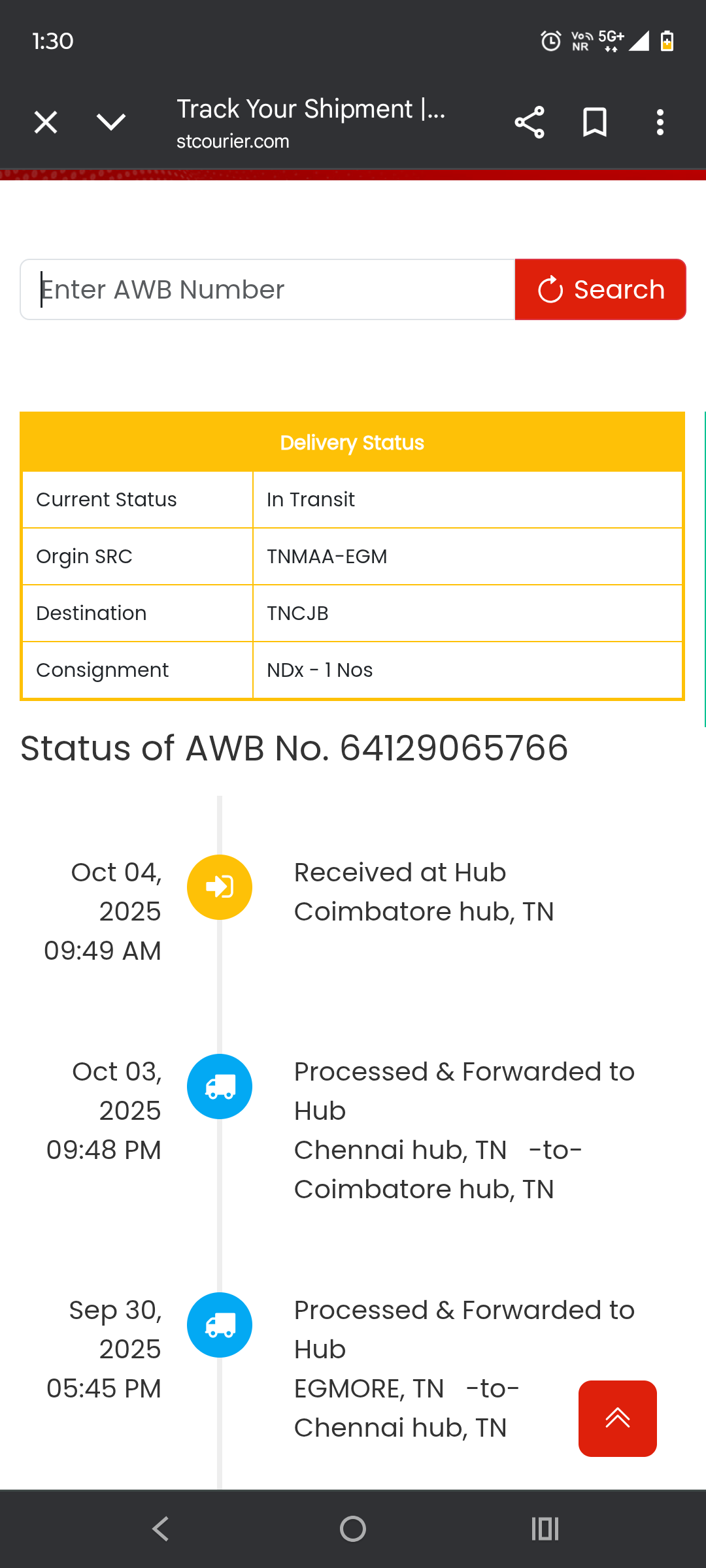Tap the Oct 03 blue truck icon
706x1568 pixels.
(x=220, y=1086)
